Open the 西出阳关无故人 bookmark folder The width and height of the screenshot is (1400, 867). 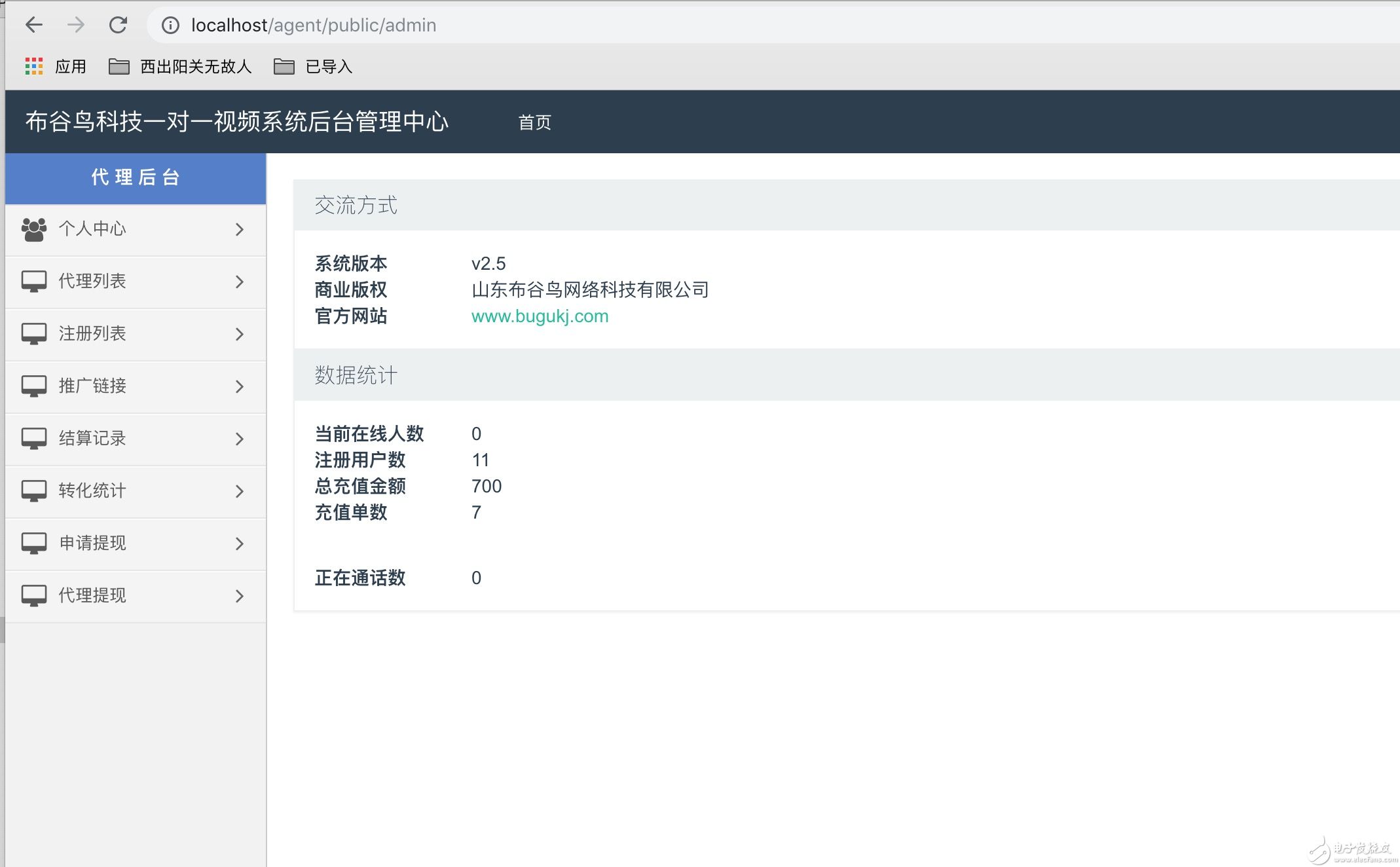(180, 66)
